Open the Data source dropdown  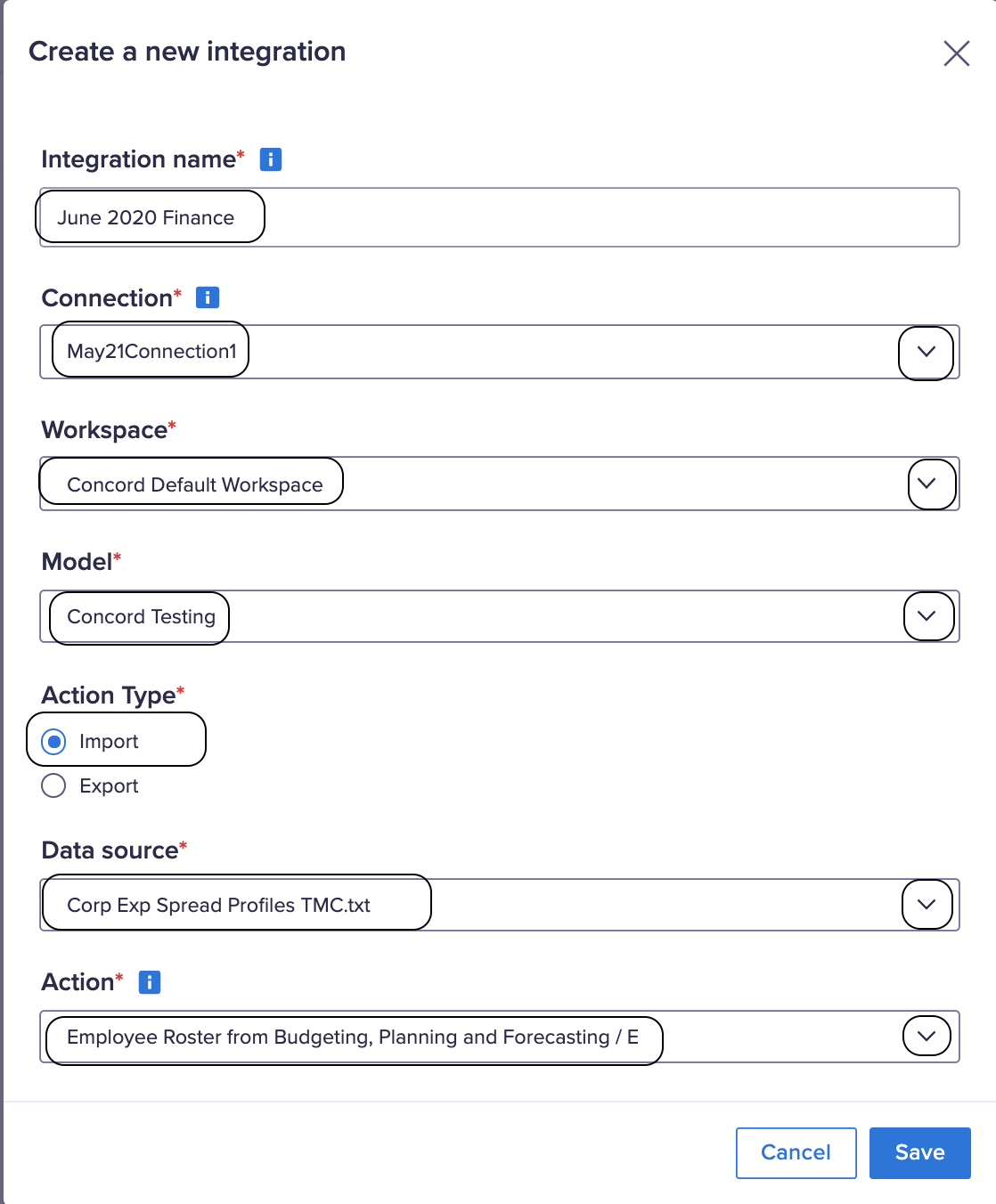[926, 904]
